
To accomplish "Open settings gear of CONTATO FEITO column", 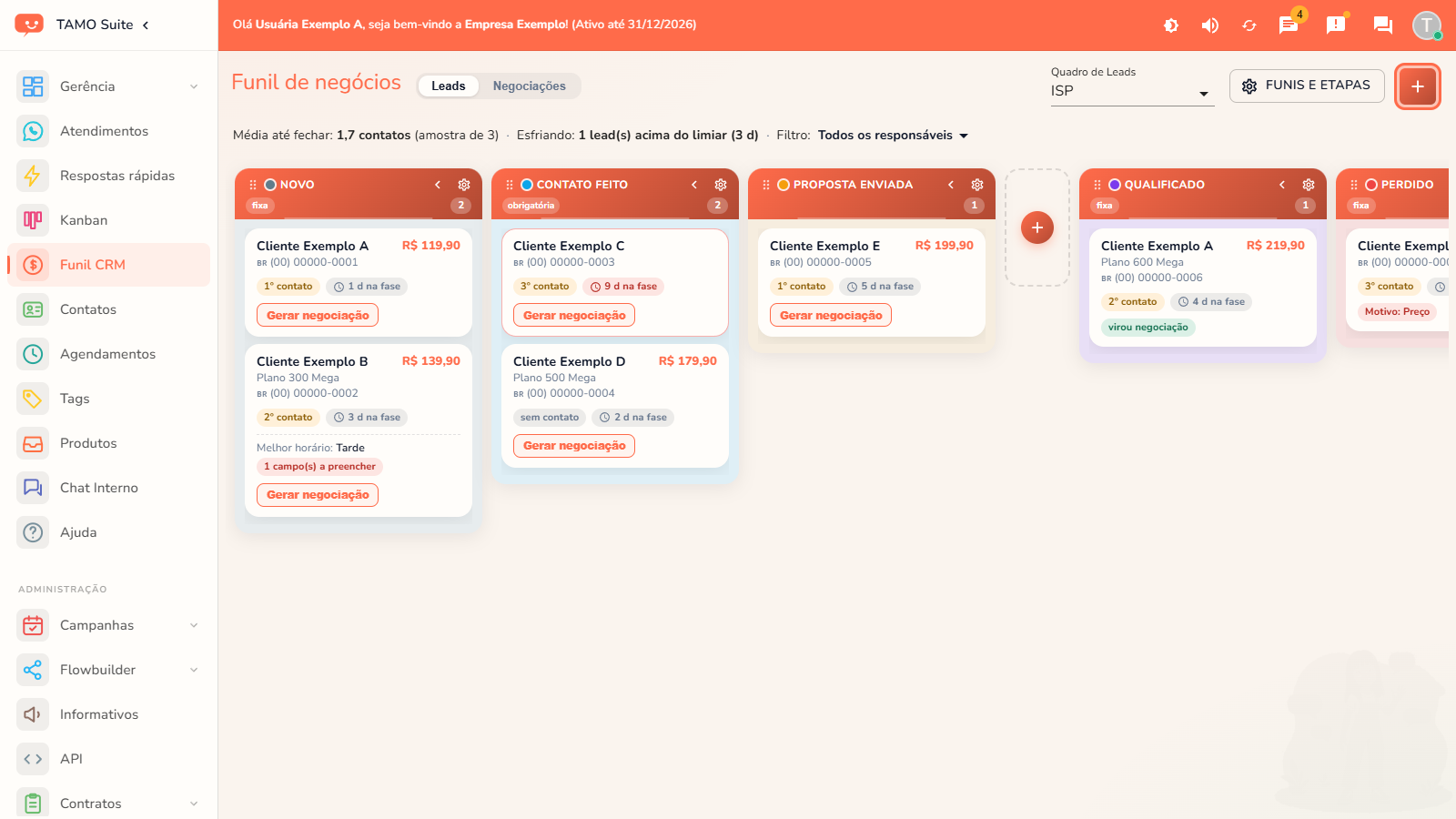I will tap(721, 185).
